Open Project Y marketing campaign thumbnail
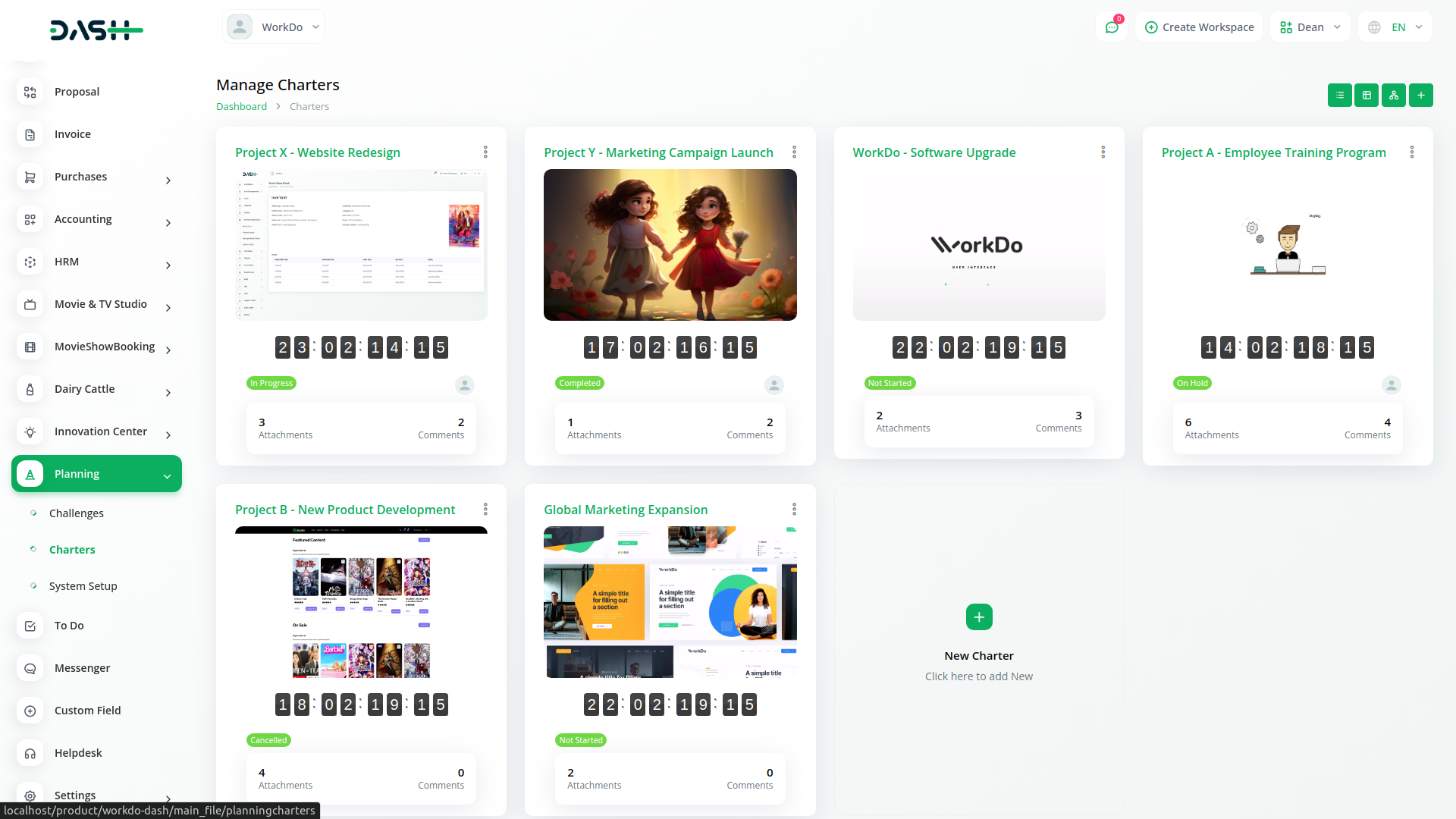The width and height of the screenshot is (1456, 819). [670, 245]
